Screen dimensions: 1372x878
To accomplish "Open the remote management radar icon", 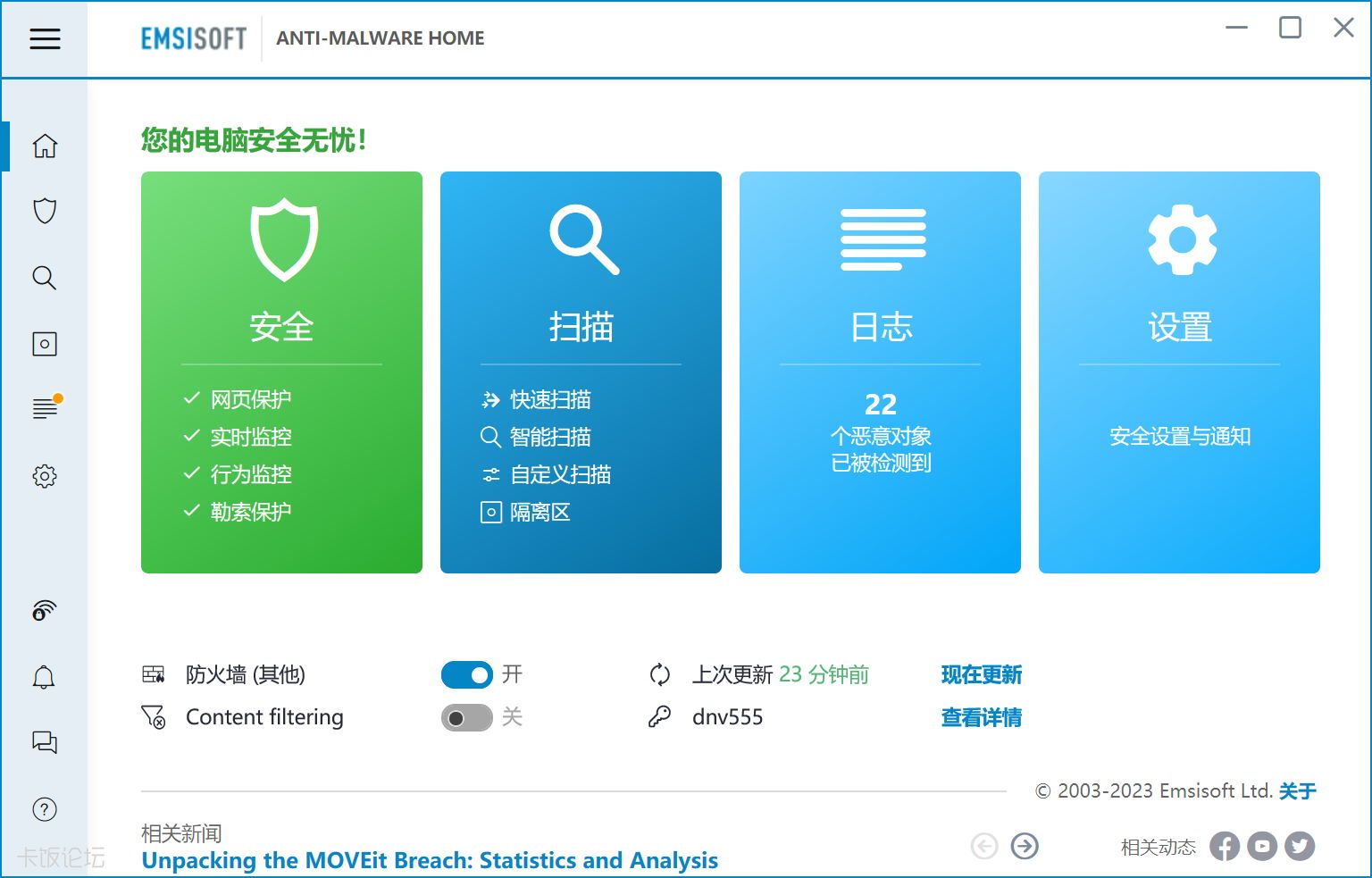I will pyautogui.click(x=45, y=611).
